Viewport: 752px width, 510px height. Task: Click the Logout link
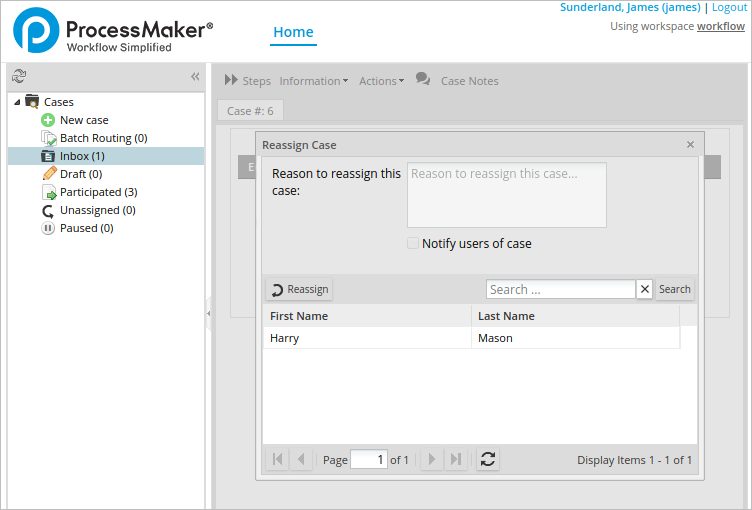(x=729, y=7)
